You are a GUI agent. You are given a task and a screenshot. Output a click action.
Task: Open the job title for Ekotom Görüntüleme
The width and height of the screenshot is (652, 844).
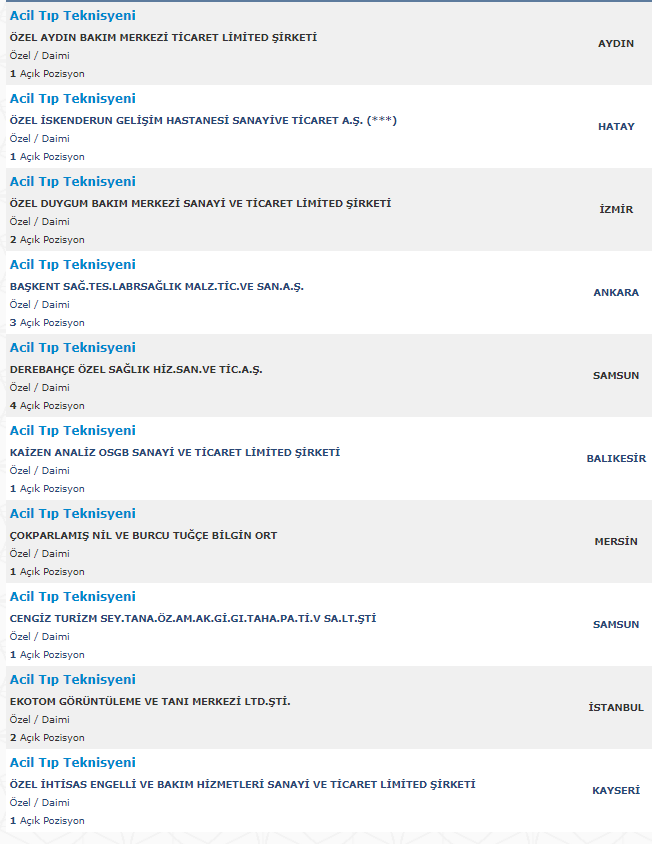72,680
